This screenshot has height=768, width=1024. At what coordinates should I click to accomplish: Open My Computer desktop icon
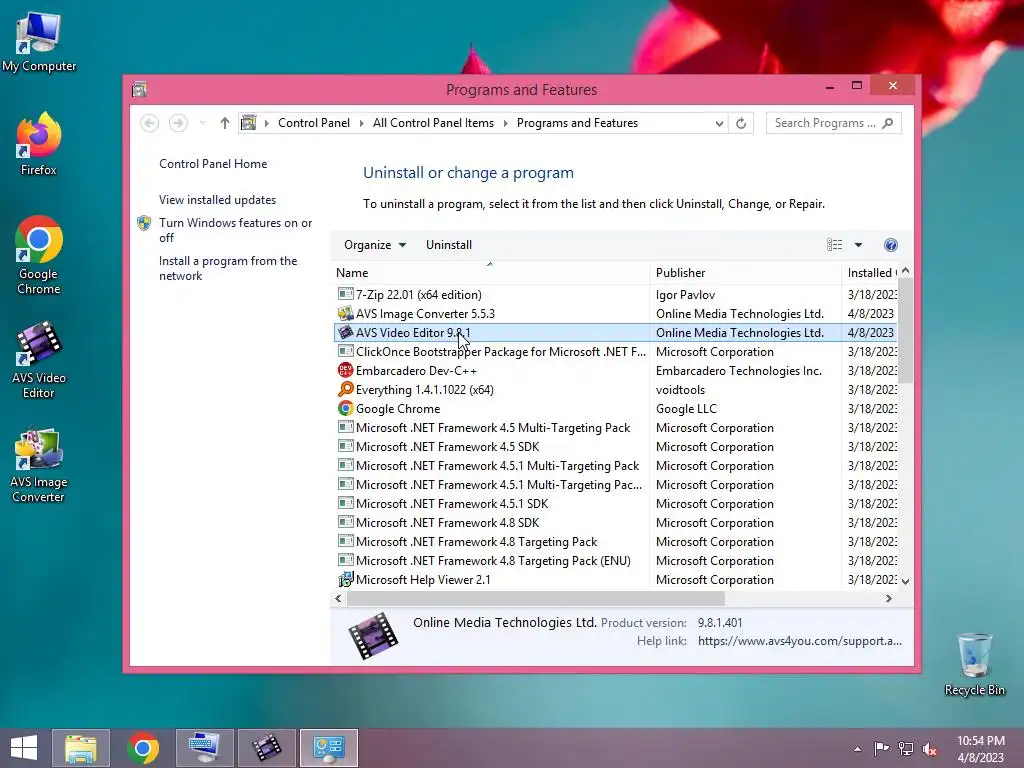click(x=39, y=42)
